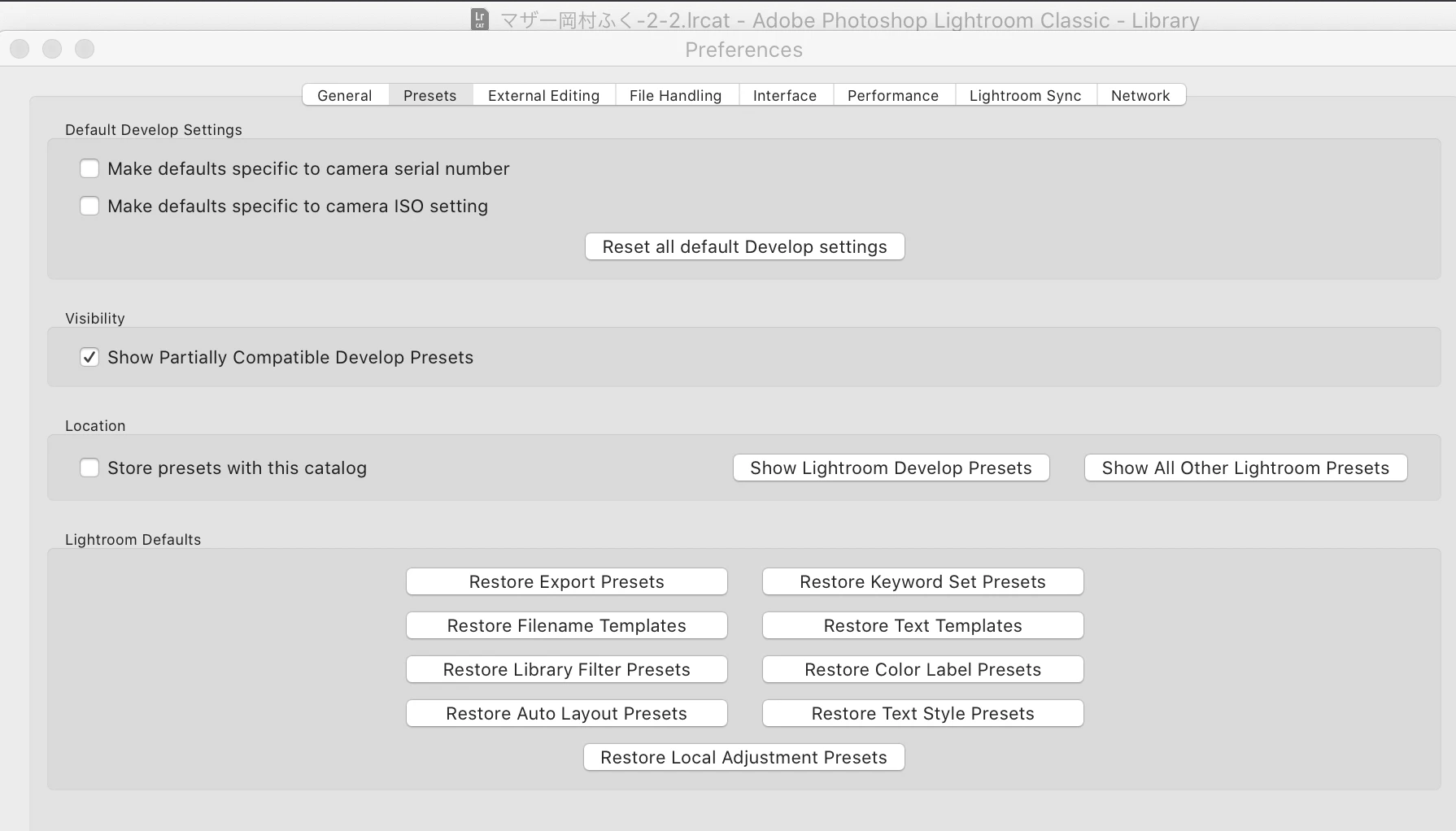Select the Presets tab
The width and height of the screenshot is (1456, 831).
click(x=430, y=95)
